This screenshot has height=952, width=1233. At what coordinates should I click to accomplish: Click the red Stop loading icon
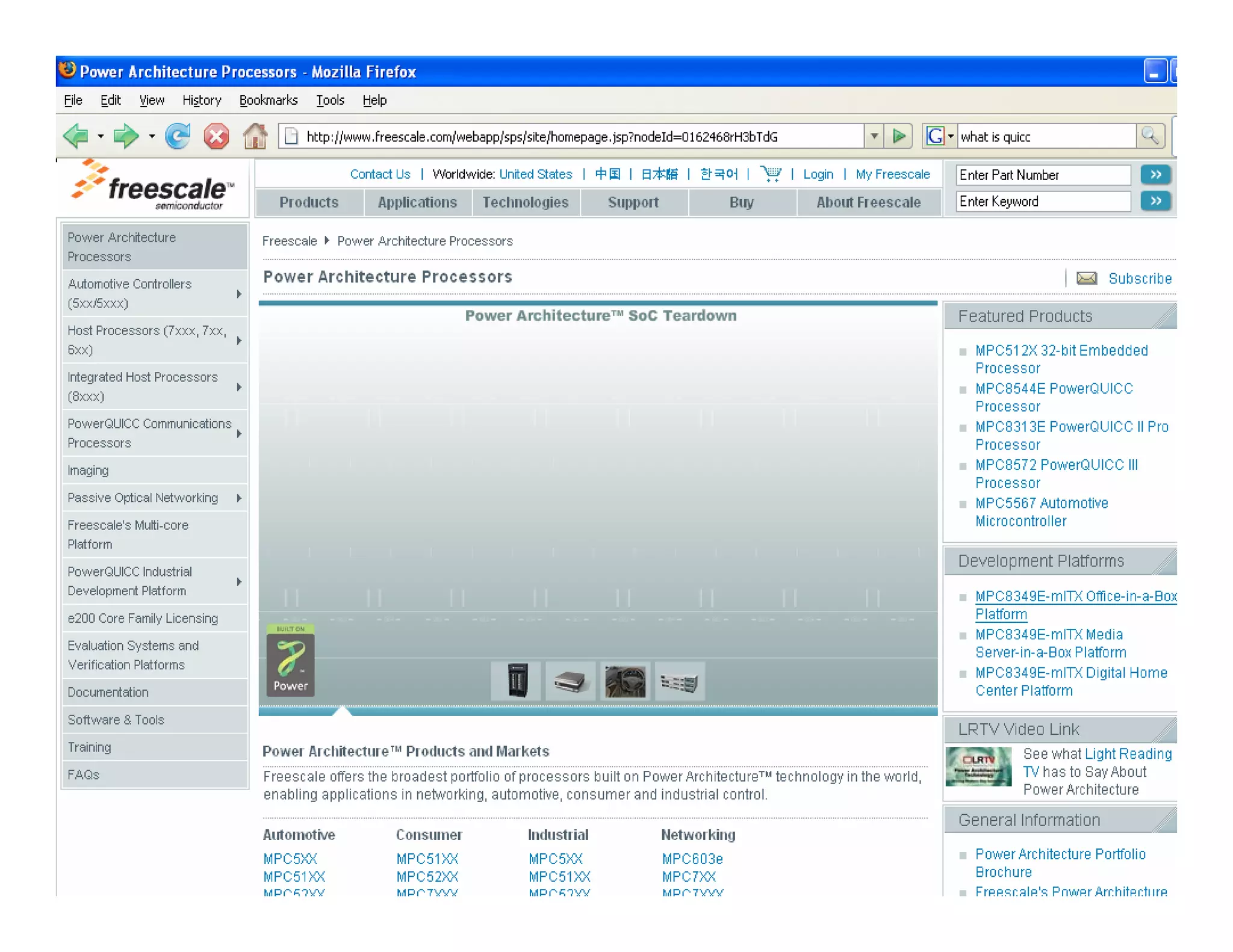tap(216, 136)
